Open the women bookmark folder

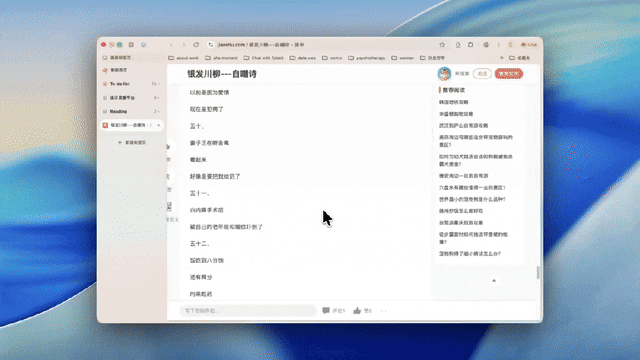(403, 58)
